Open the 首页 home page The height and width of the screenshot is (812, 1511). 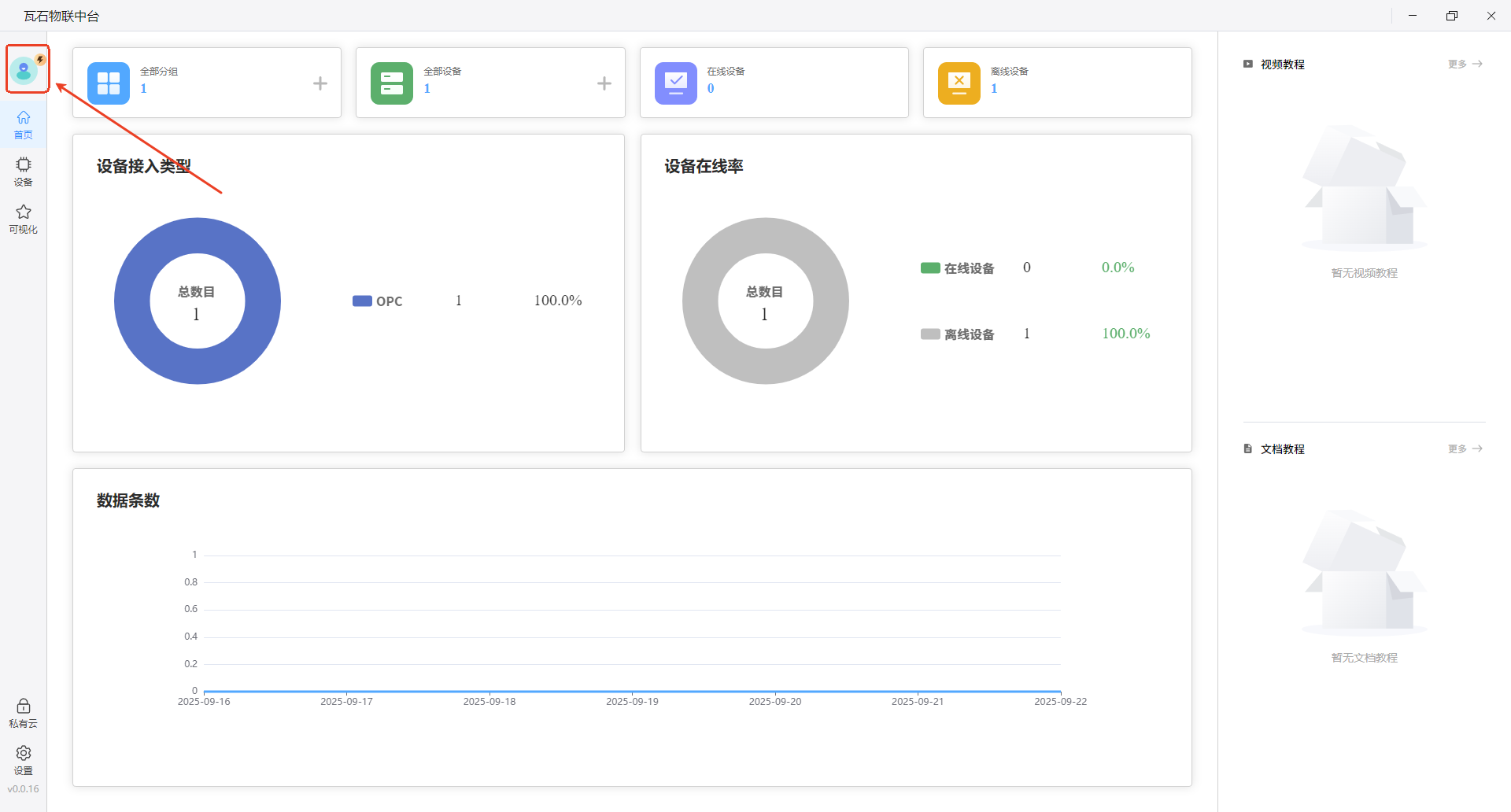click(24, 124)
